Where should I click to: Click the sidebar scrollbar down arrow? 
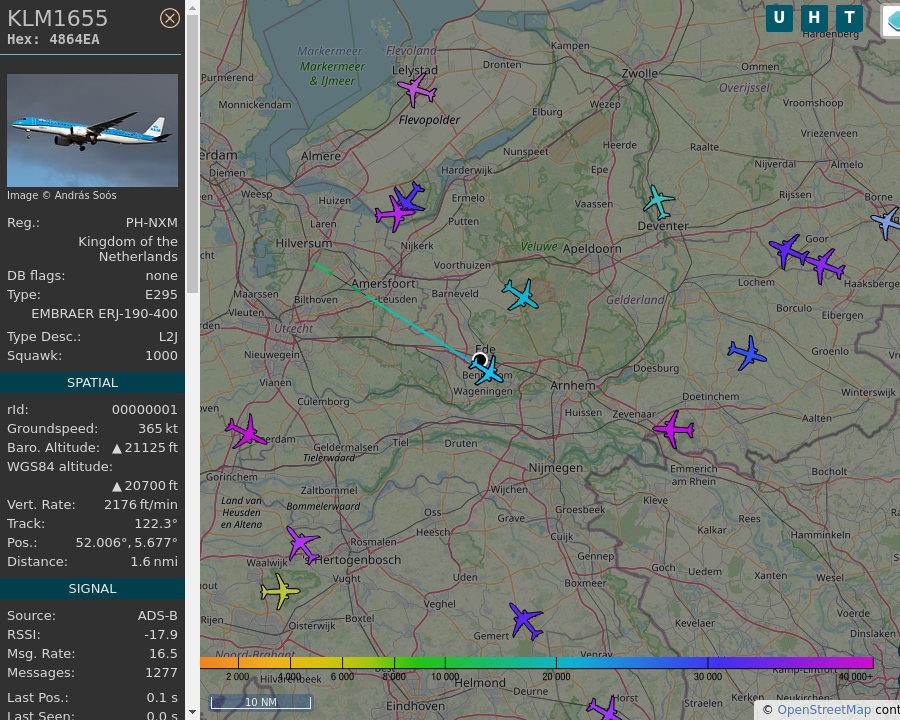[192, 713]
